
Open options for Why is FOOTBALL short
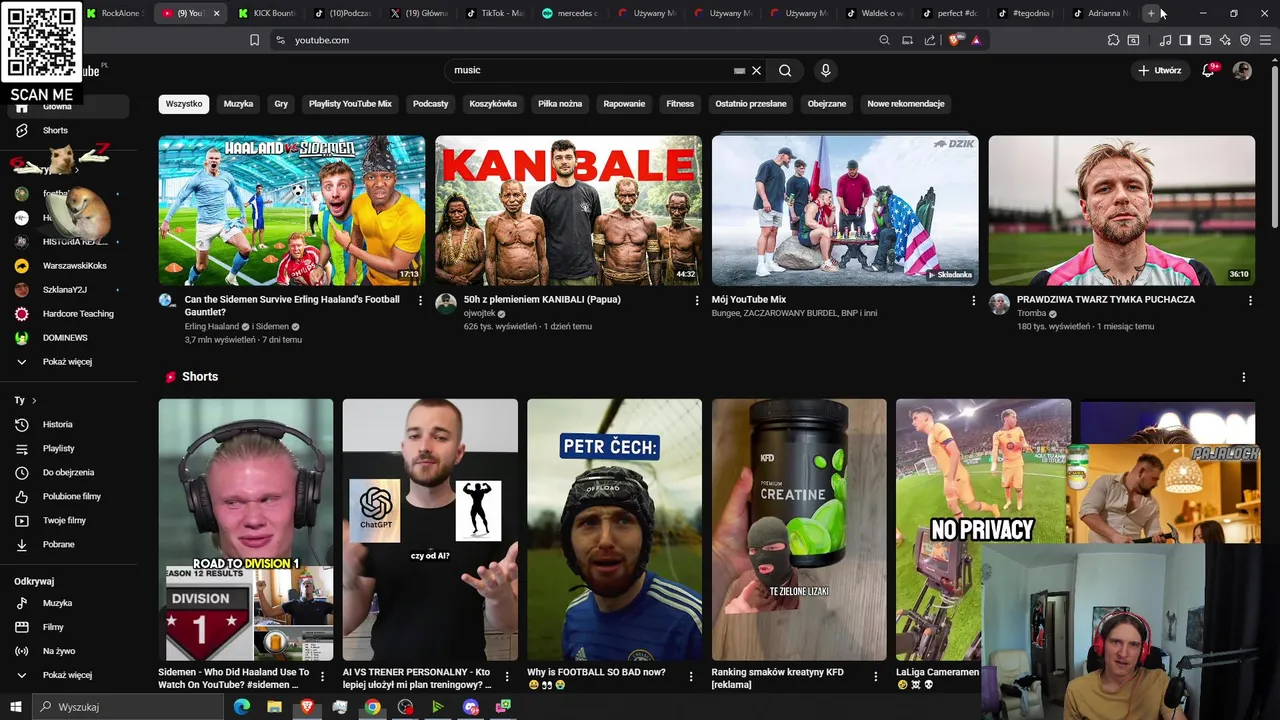(x=691, y=677)
